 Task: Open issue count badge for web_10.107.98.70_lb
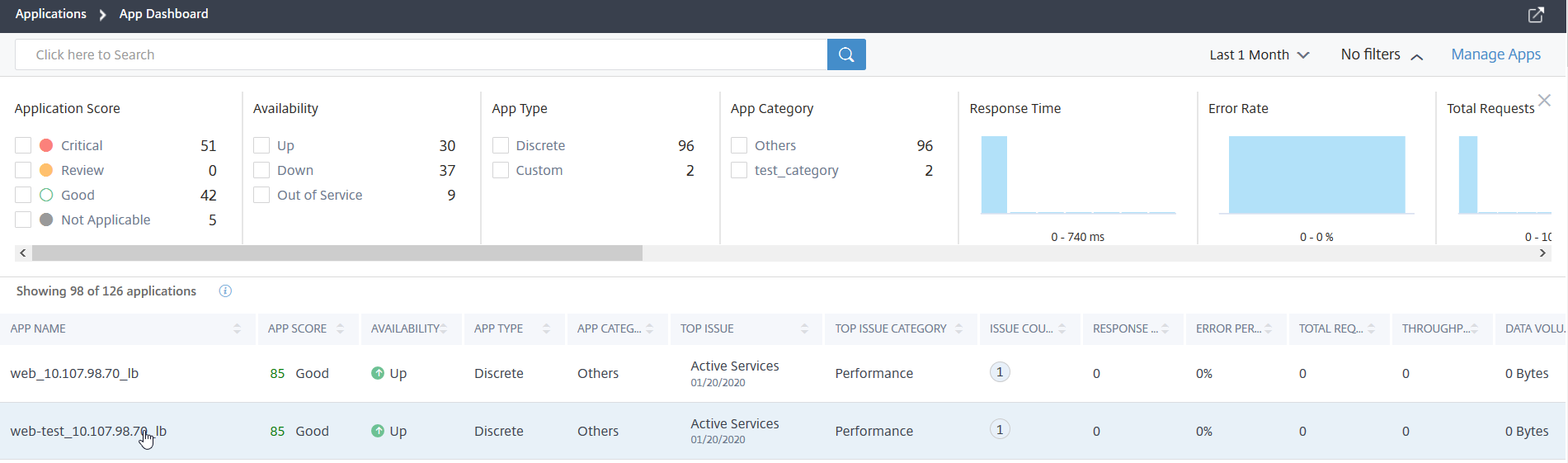coord(1000,372)
